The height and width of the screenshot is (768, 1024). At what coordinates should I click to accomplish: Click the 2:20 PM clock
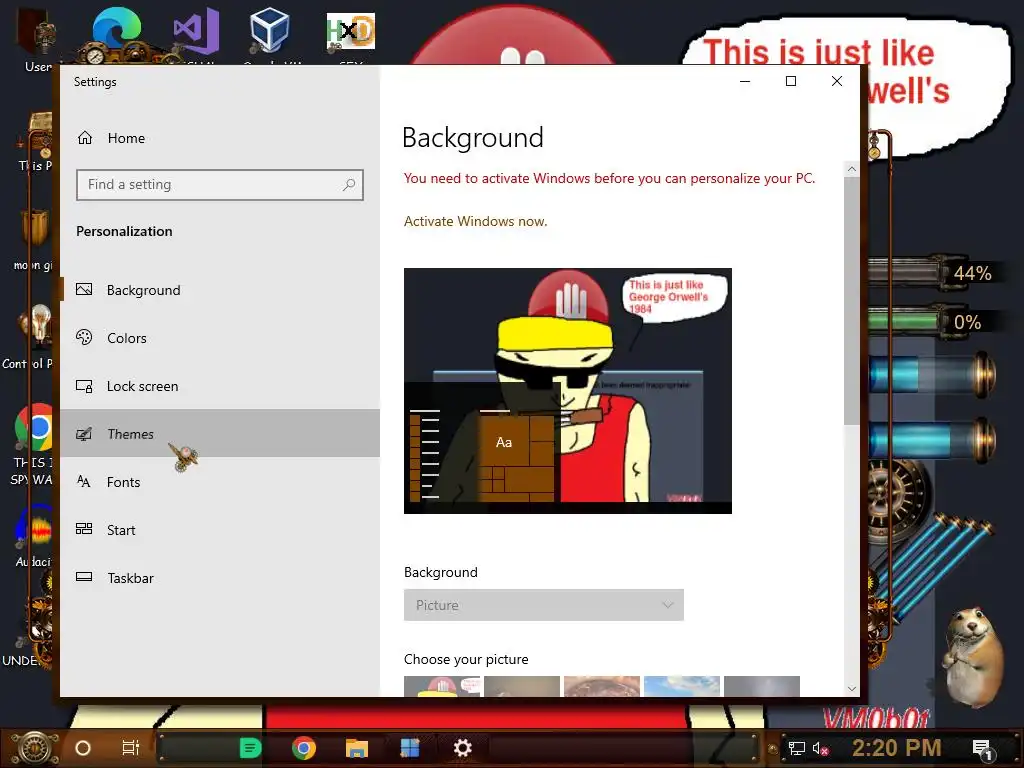tap(897, 748)
